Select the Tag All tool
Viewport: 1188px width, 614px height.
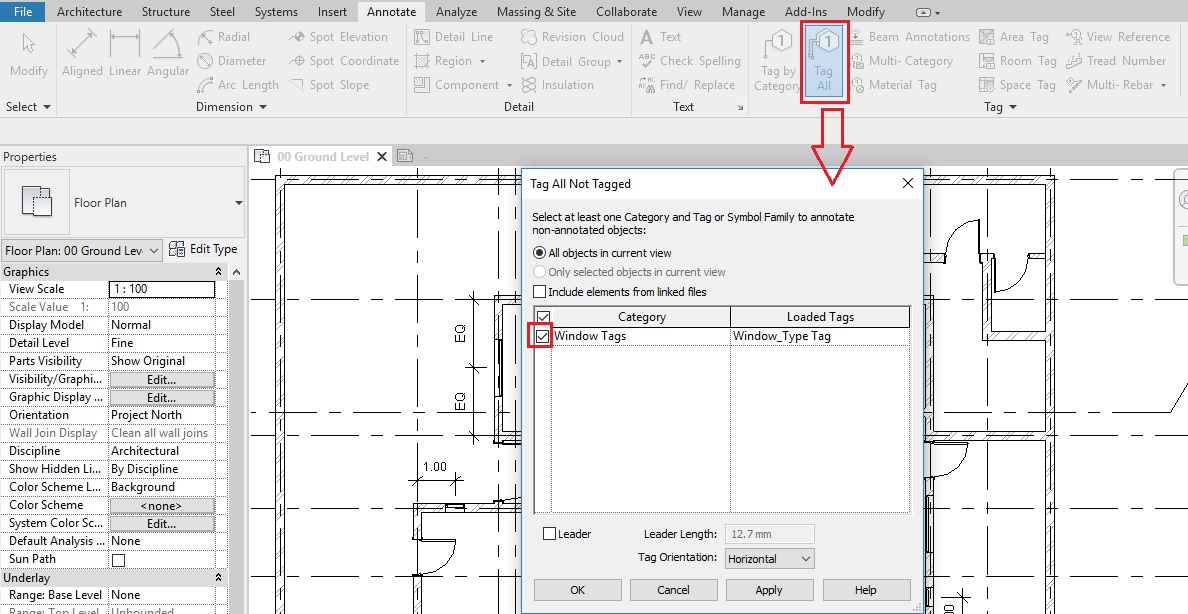824,62
